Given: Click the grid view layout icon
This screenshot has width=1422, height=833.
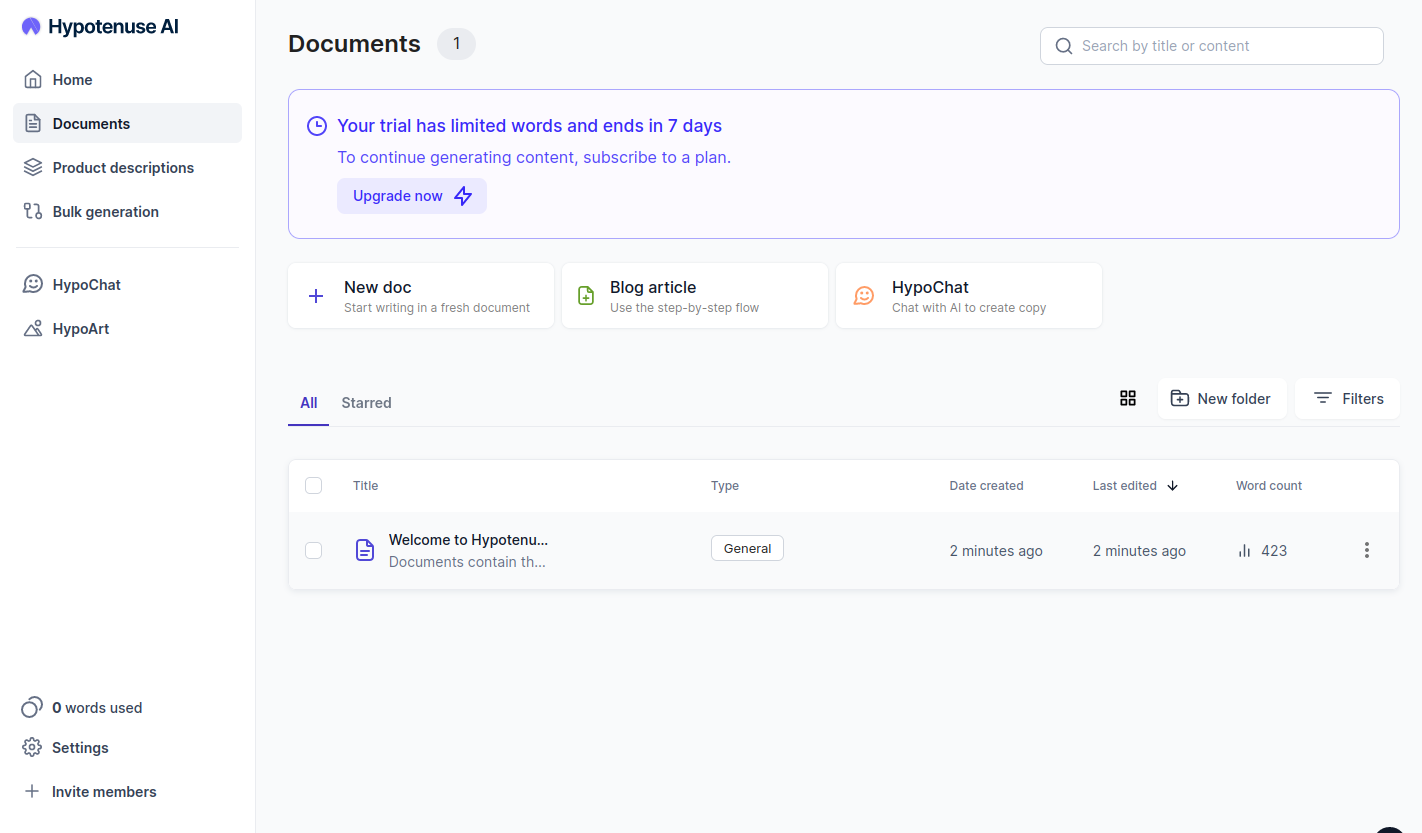Looking at the screenshot, I should coord(1128,398).
